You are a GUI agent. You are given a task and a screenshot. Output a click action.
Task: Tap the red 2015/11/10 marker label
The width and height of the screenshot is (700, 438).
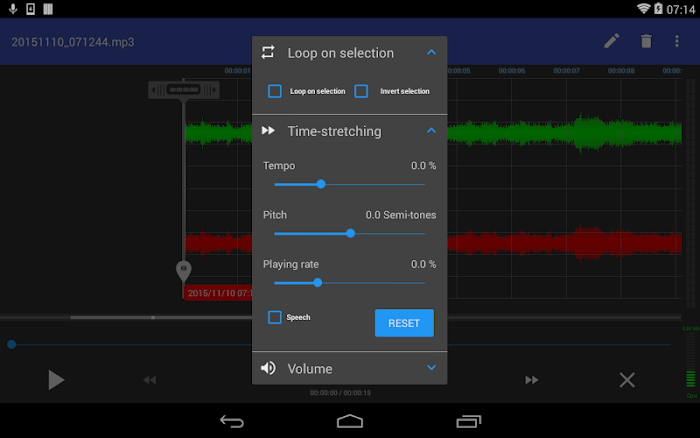tap(218, 293)
